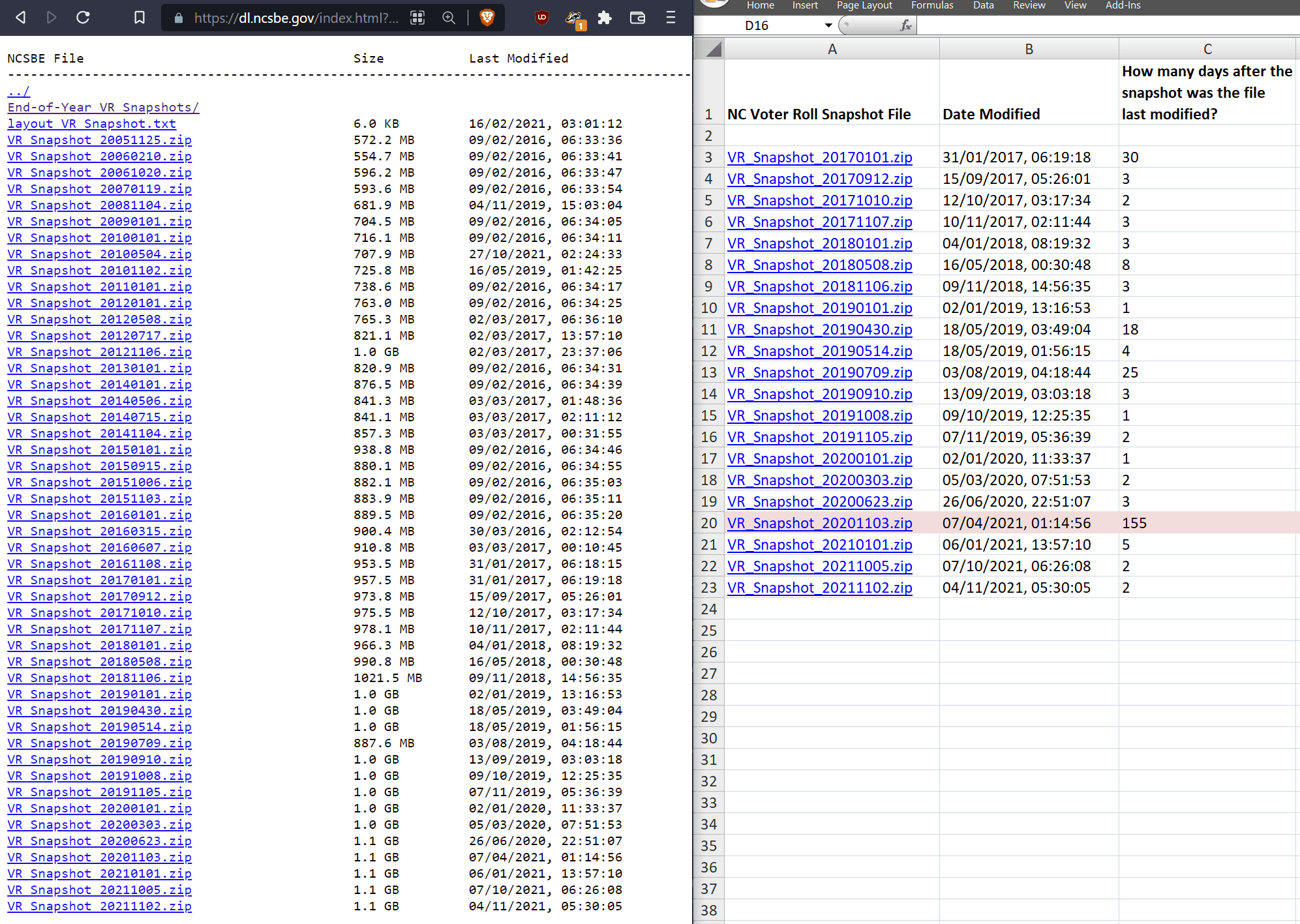The width and height of the screenshot is (1300, 924).
Task: Open the parent directory ../ link
Action: [x=19, y=91]
